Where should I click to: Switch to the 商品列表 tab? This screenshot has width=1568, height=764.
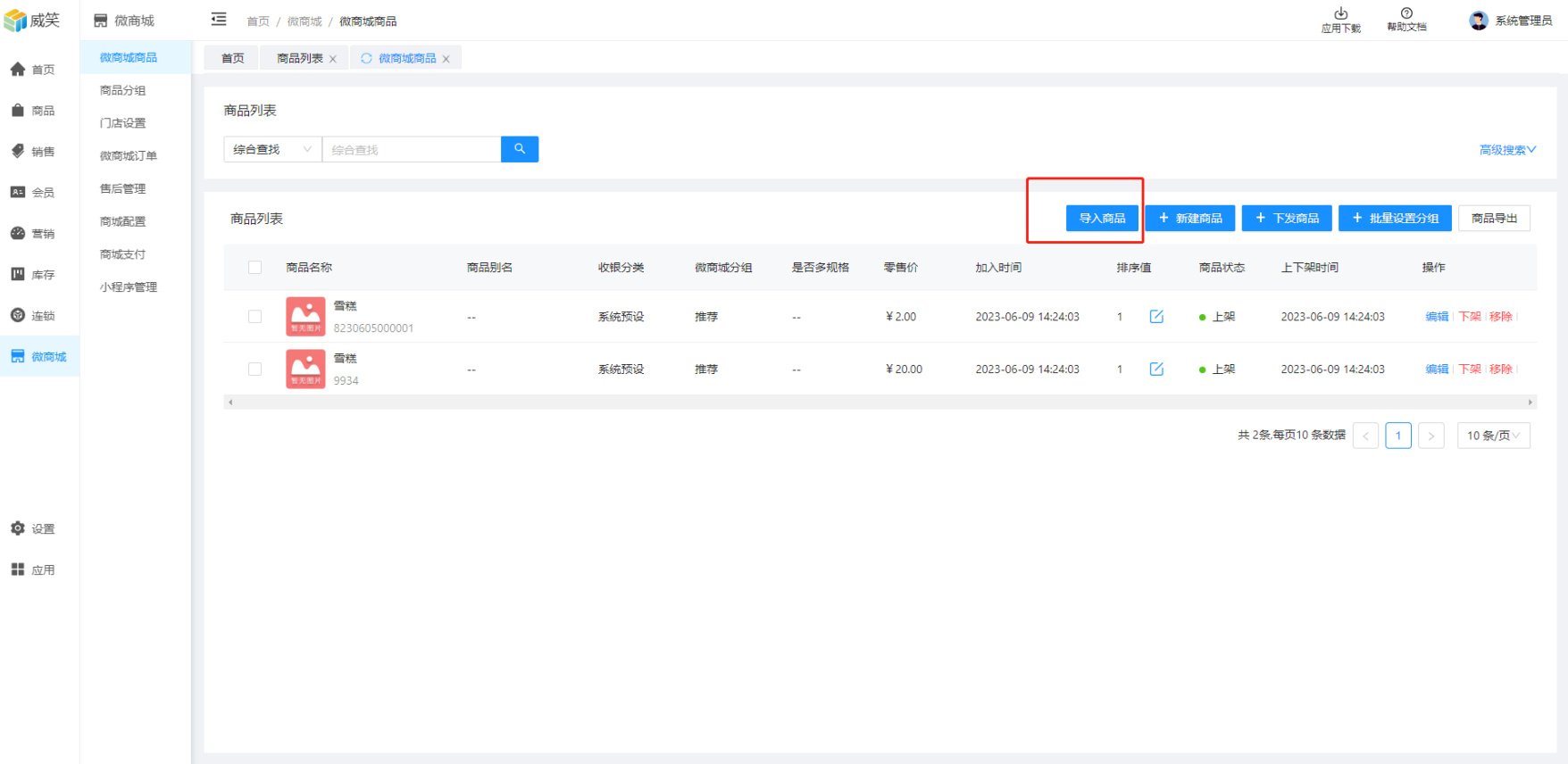[x=299, y=59]
